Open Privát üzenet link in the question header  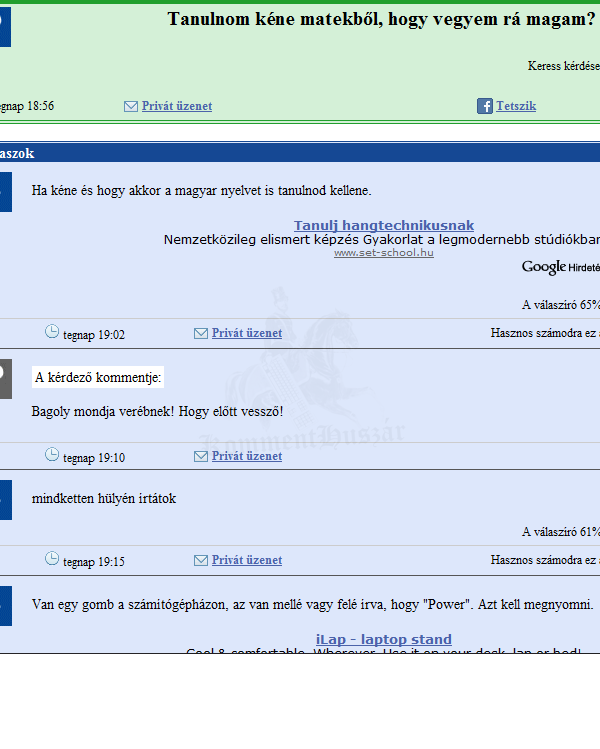point(177,106)
